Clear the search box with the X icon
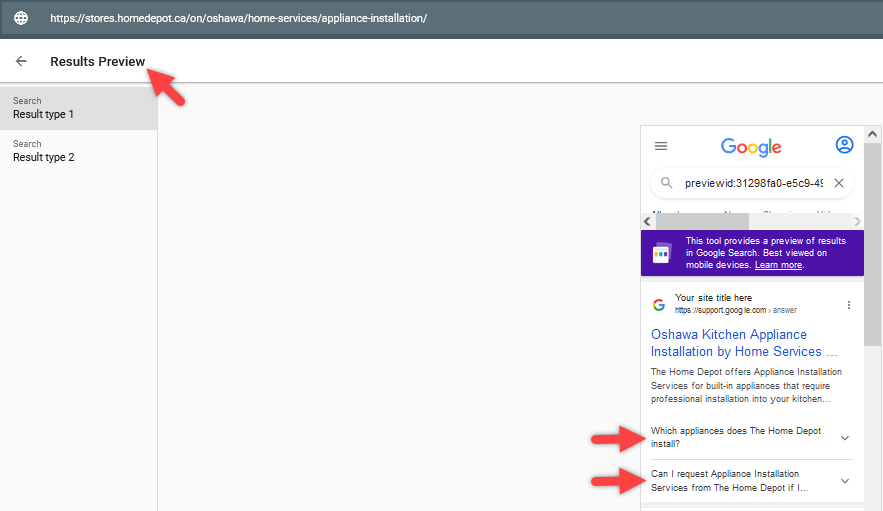Screen dimensions: 883x511 click(839, 183)
